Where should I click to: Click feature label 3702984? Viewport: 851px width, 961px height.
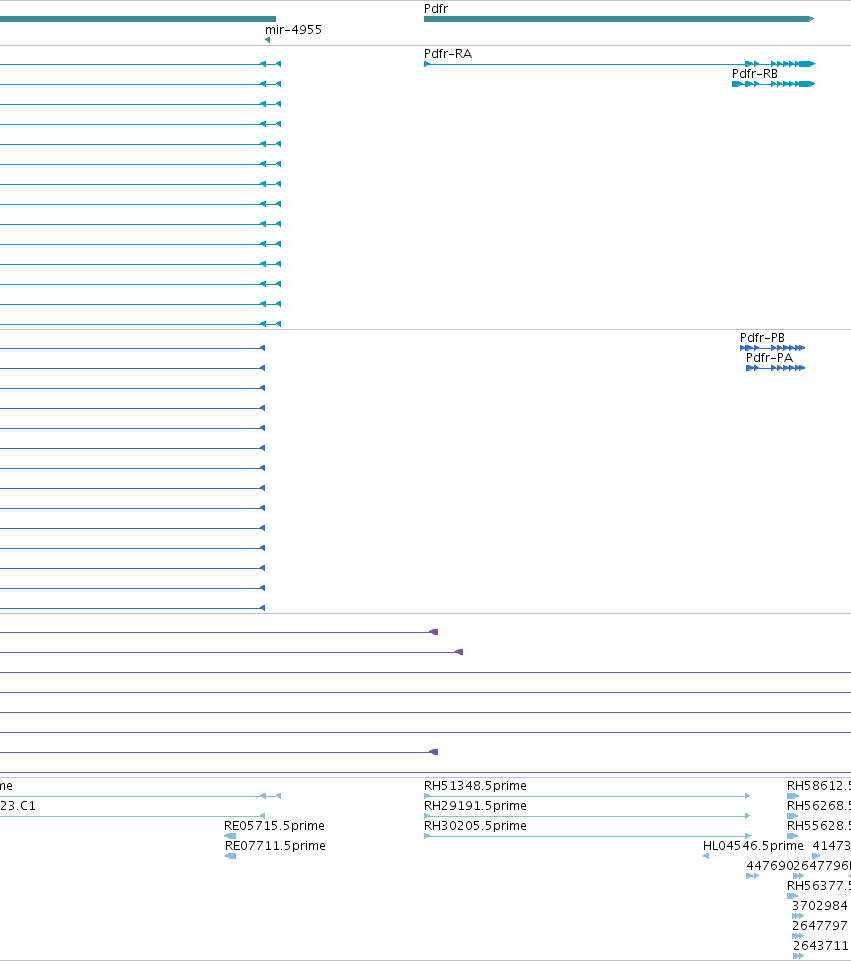(820, 906)
